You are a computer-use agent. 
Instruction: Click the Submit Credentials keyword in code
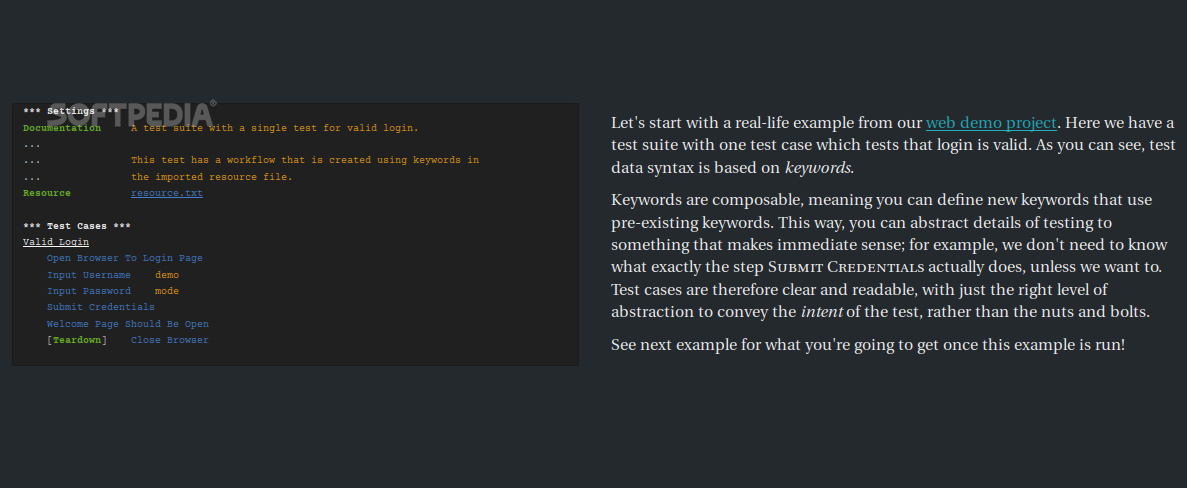(101, 307)
